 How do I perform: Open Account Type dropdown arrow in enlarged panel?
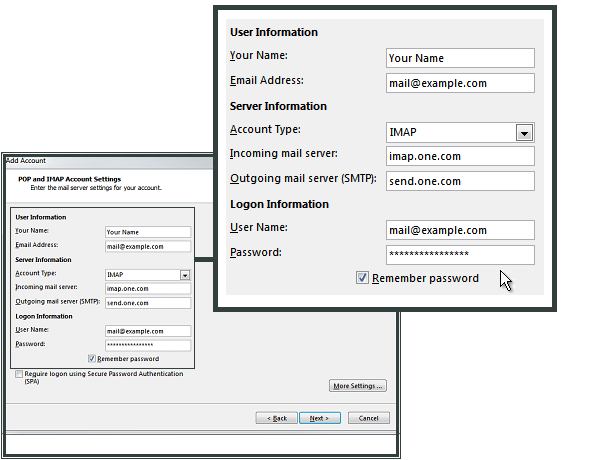coord(523,133)
